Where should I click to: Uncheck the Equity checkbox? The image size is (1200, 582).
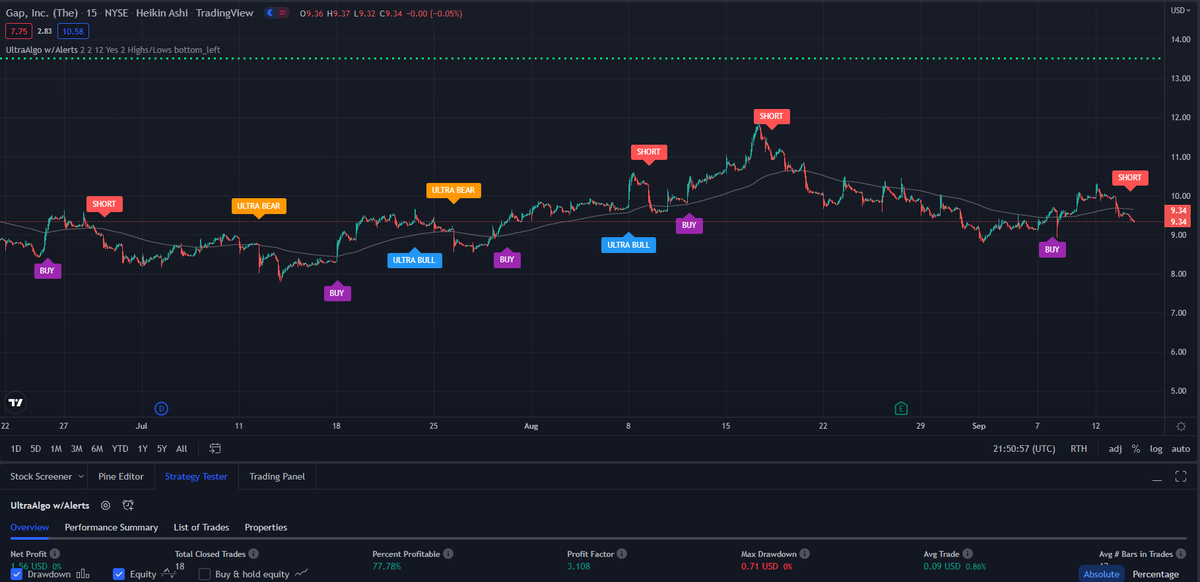[118, 574]
